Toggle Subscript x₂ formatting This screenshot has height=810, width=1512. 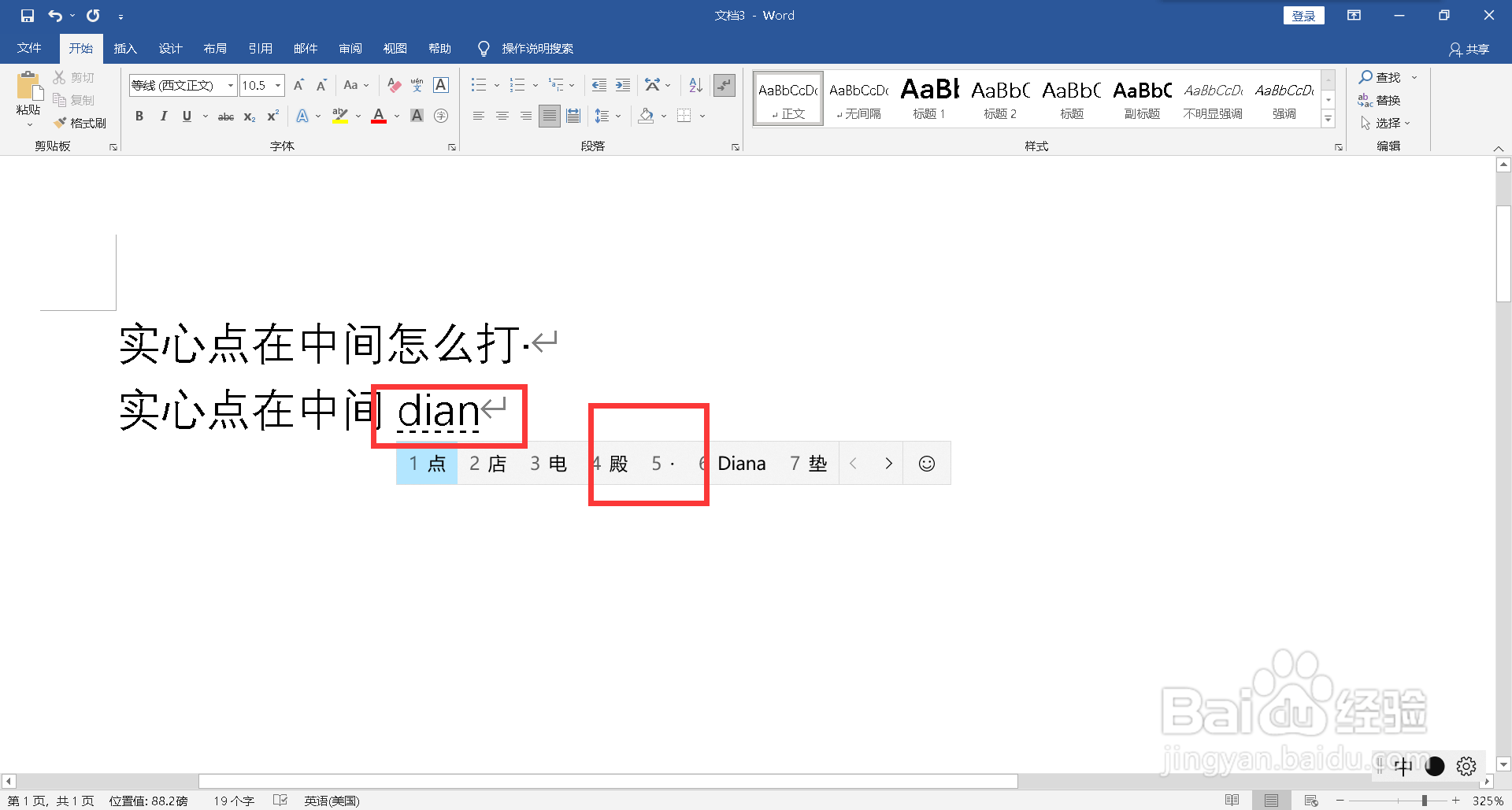tap(250, 117)
